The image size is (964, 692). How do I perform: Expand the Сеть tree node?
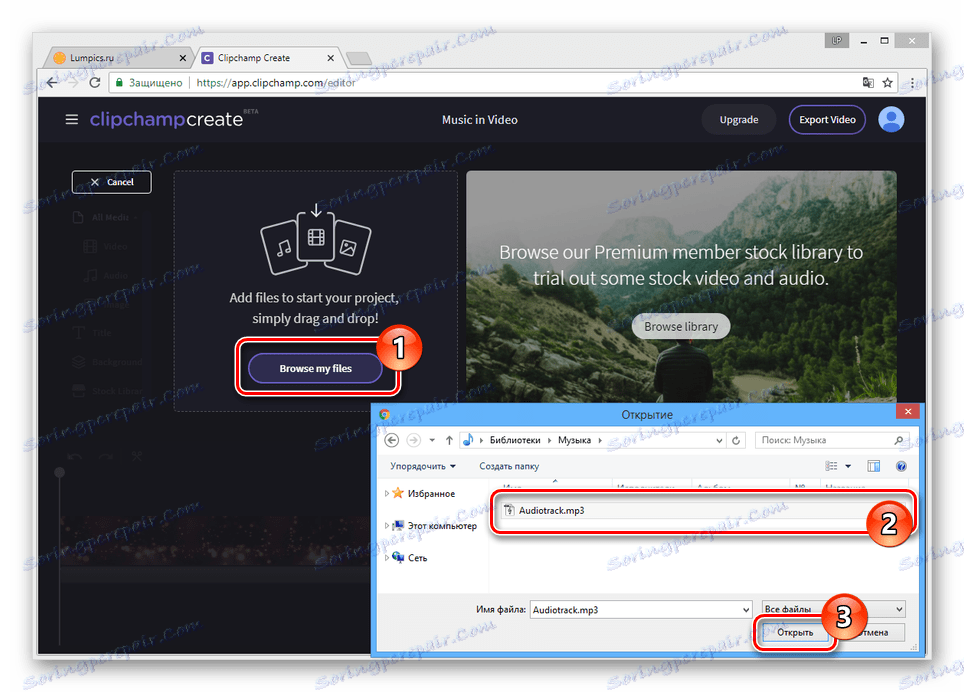(387, 557)
